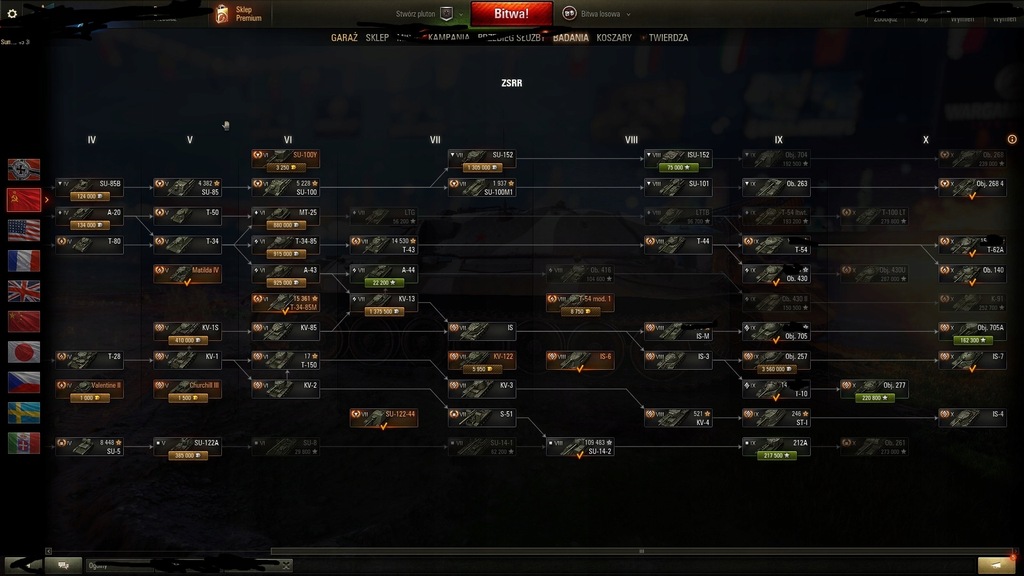Select the Italian nation flag

(x=24, y=443)
